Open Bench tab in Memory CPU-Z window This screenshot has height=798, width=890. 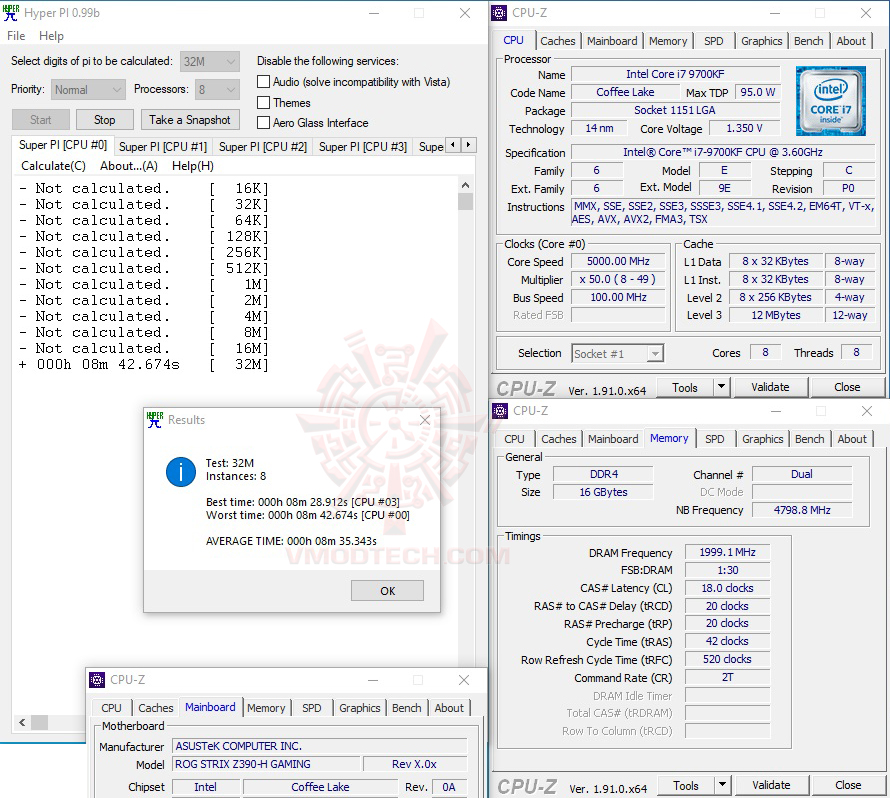pos(809,439)
